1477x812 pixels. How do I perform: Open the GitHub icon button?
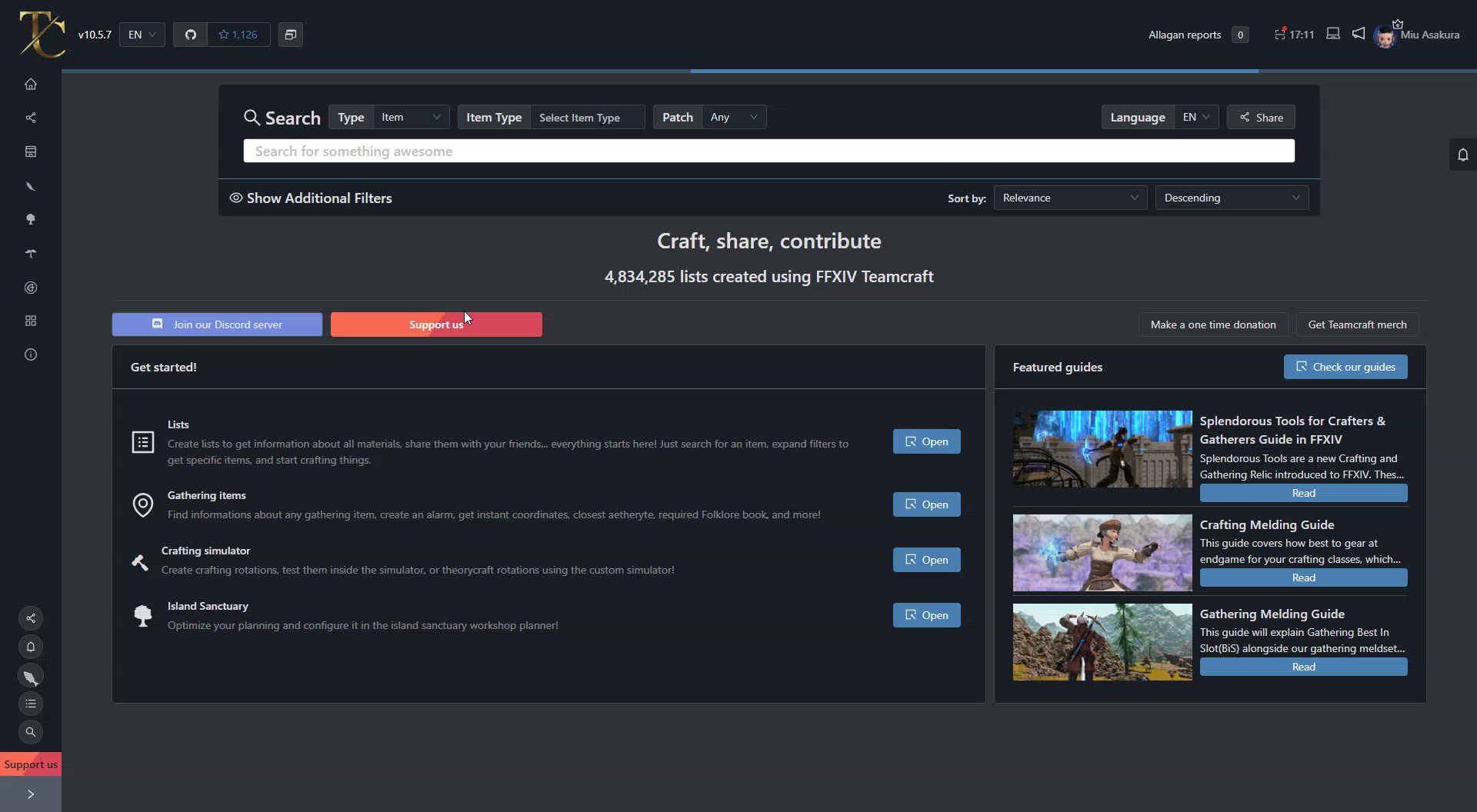[190, 35]
